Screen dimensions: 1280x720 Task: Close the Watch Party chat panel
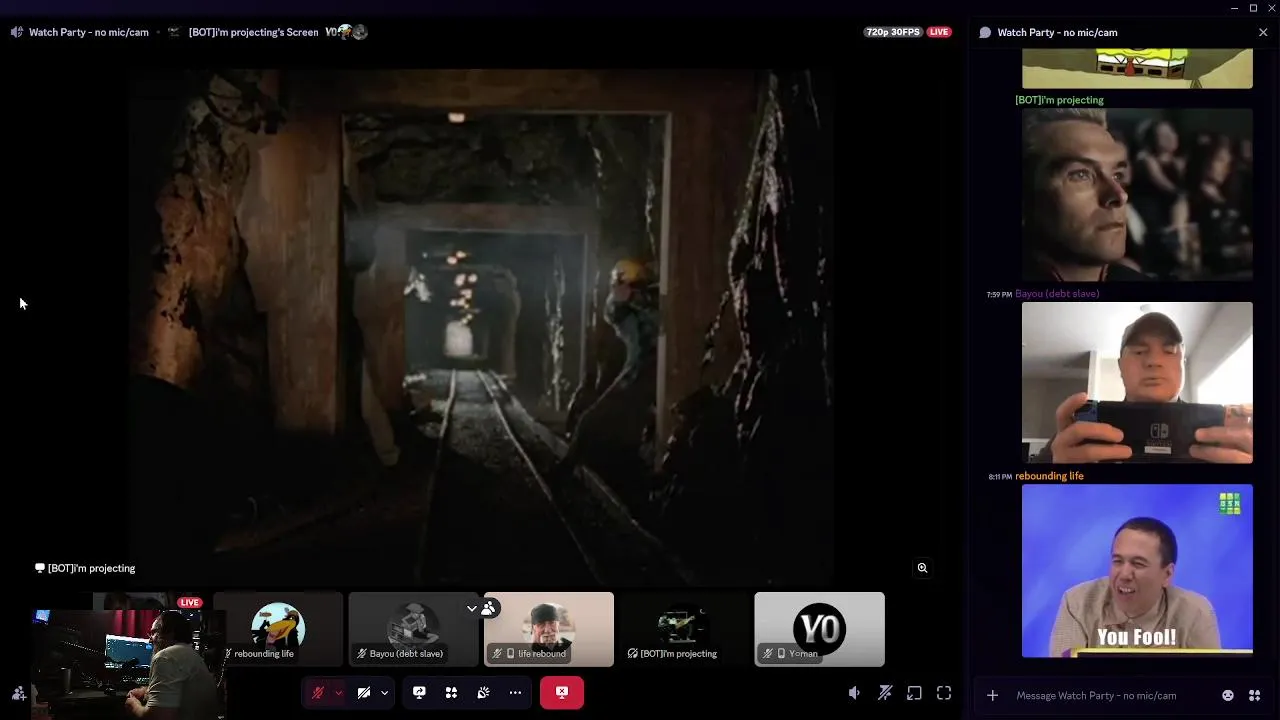[1263, 32]
